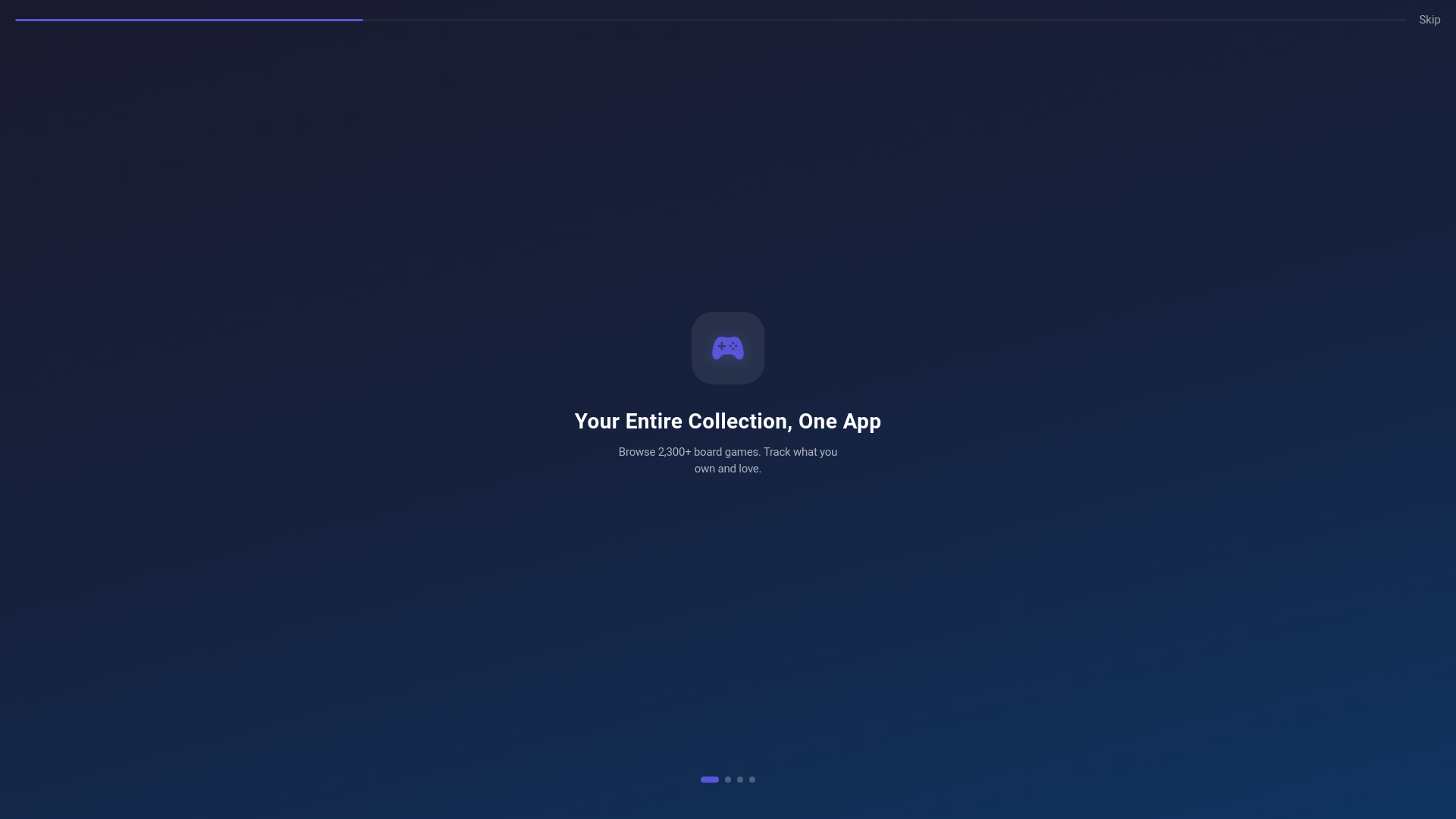Screen dimensions: 1456x819
Task: Click the game controller app icon
Action: pos(728,348)
